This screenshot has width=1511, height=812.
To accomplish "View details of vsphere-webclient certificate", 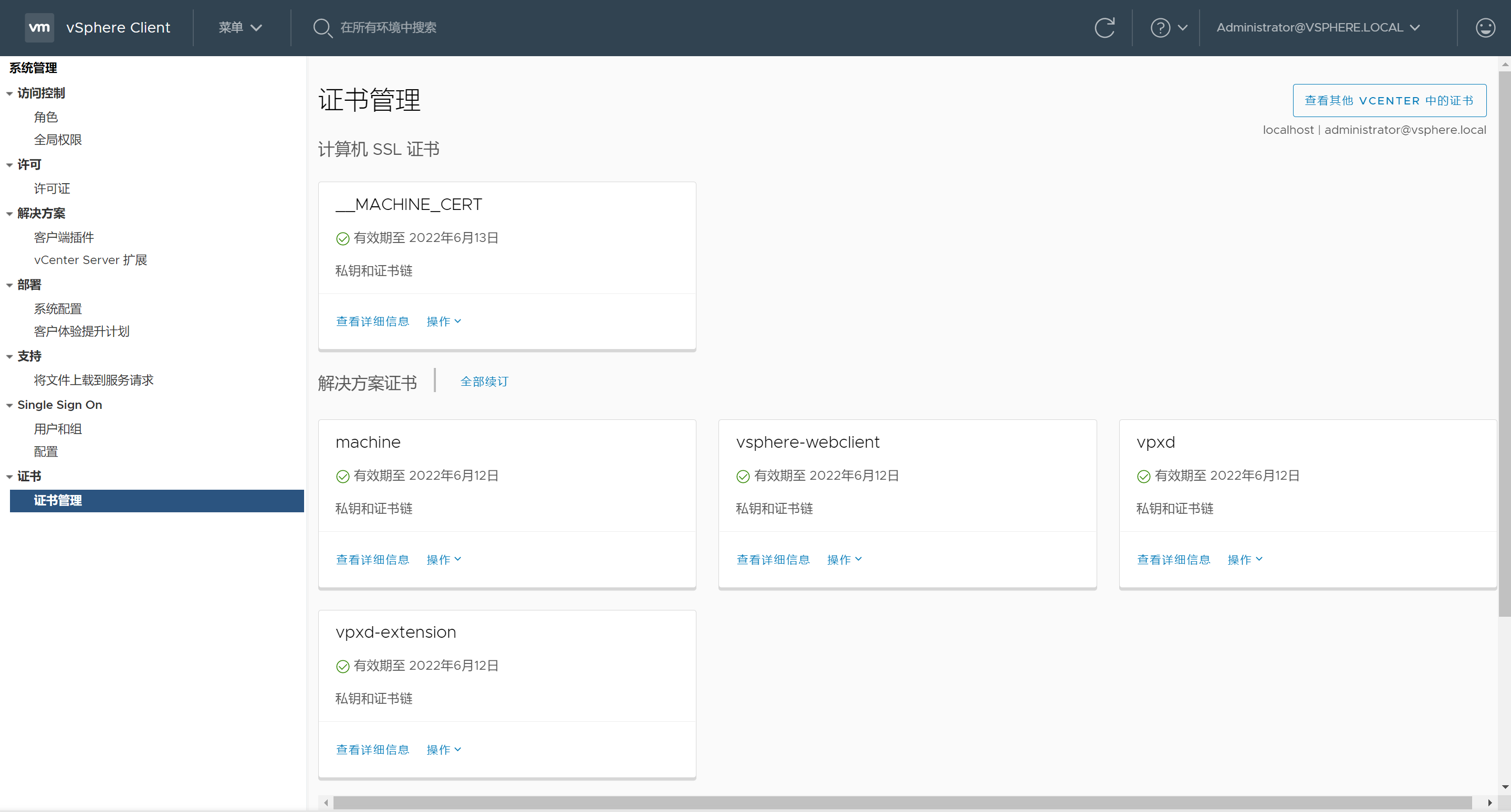I will 773,560.
